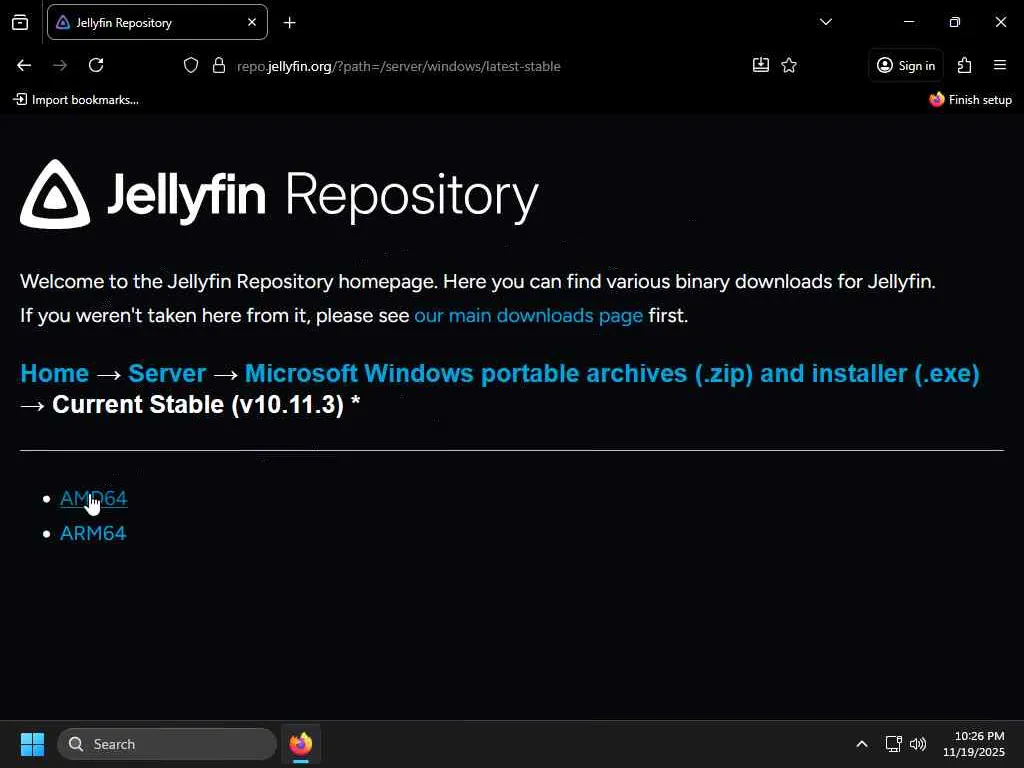
Task: Open the Windows Start menu
Action: (x=32, y=744)
